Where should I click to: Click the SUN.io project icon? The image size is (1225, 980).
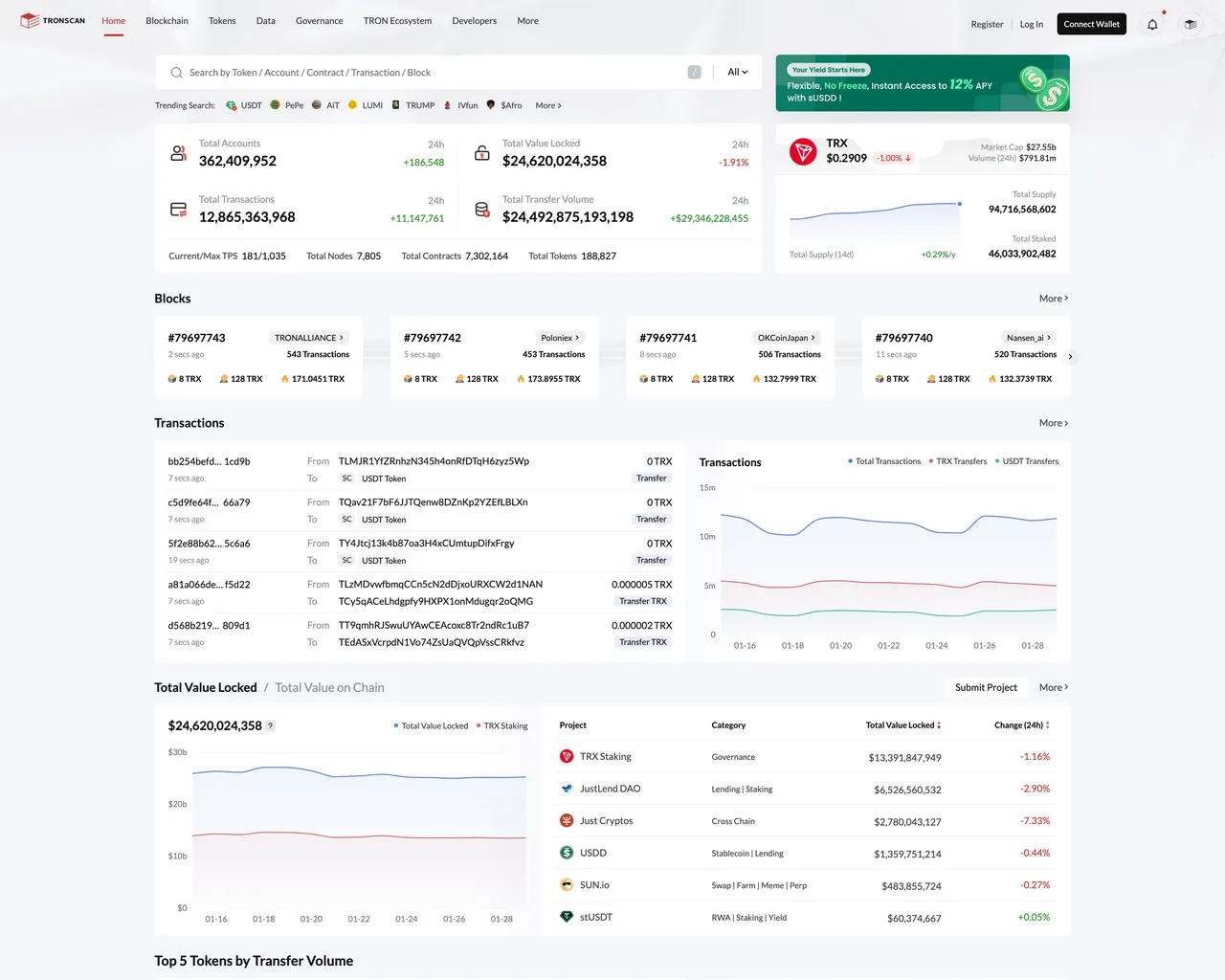coord(567,885)
